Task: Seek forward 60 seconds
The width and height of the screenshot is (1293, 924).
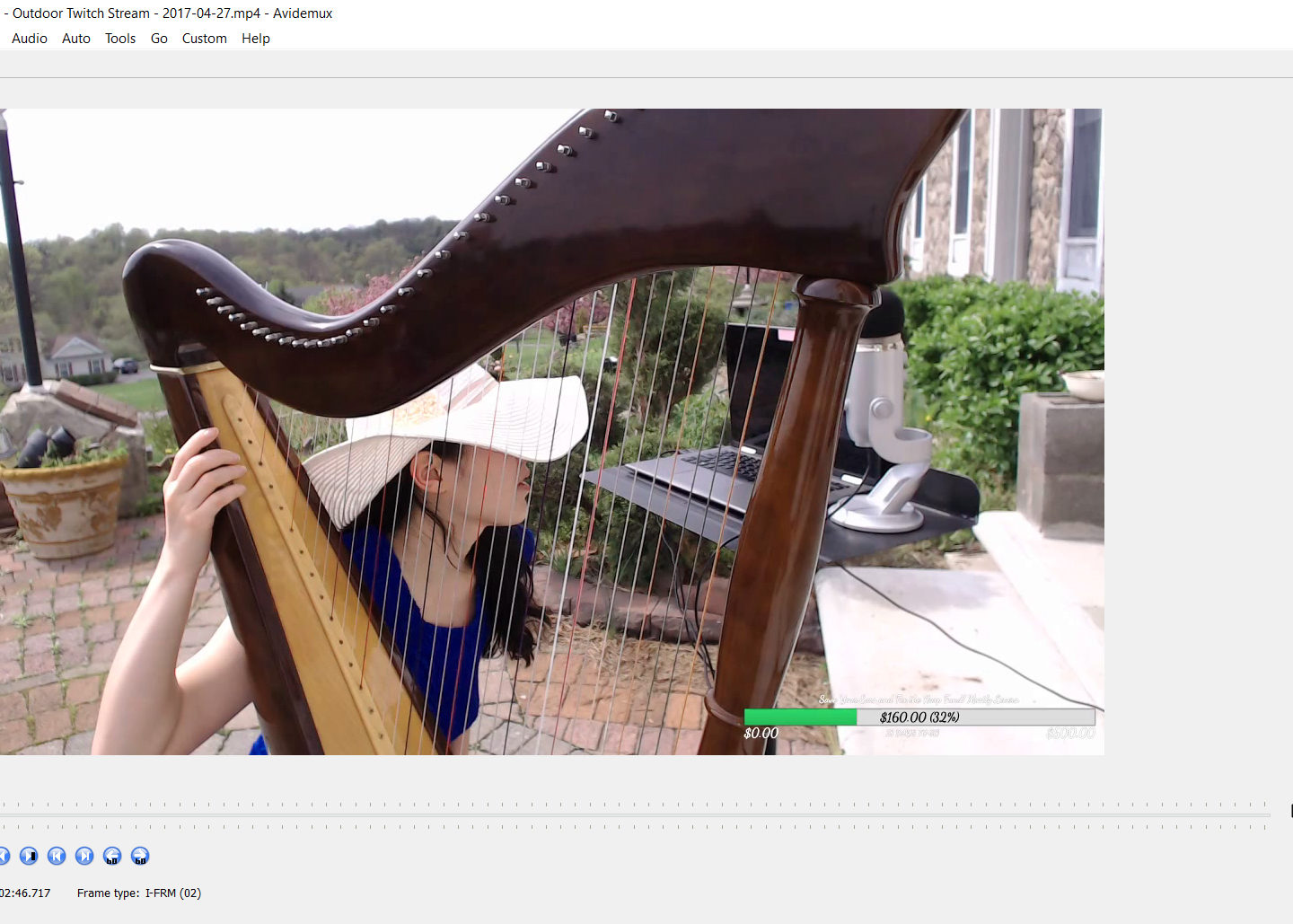Action: coord(140,856)
